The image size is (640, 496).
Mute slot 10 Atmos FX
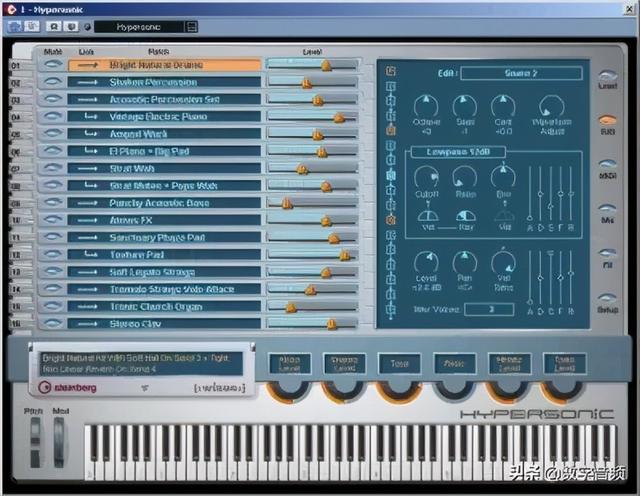(x=53, y=220)
